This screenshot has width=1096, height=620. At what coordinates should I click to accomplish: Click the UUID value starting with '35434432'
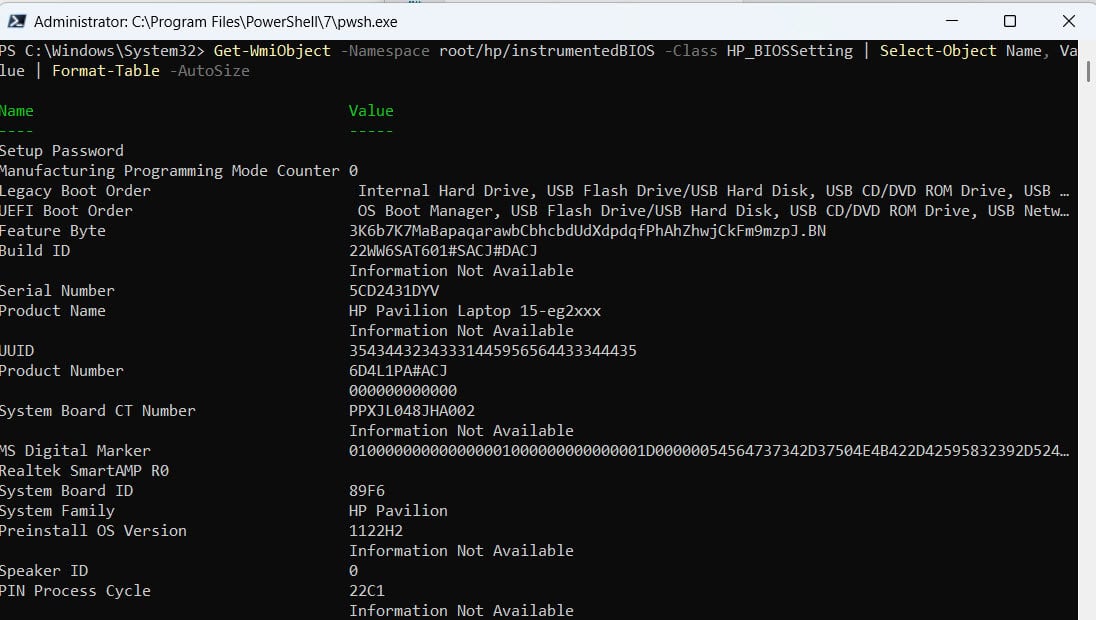tap(493, 351)
